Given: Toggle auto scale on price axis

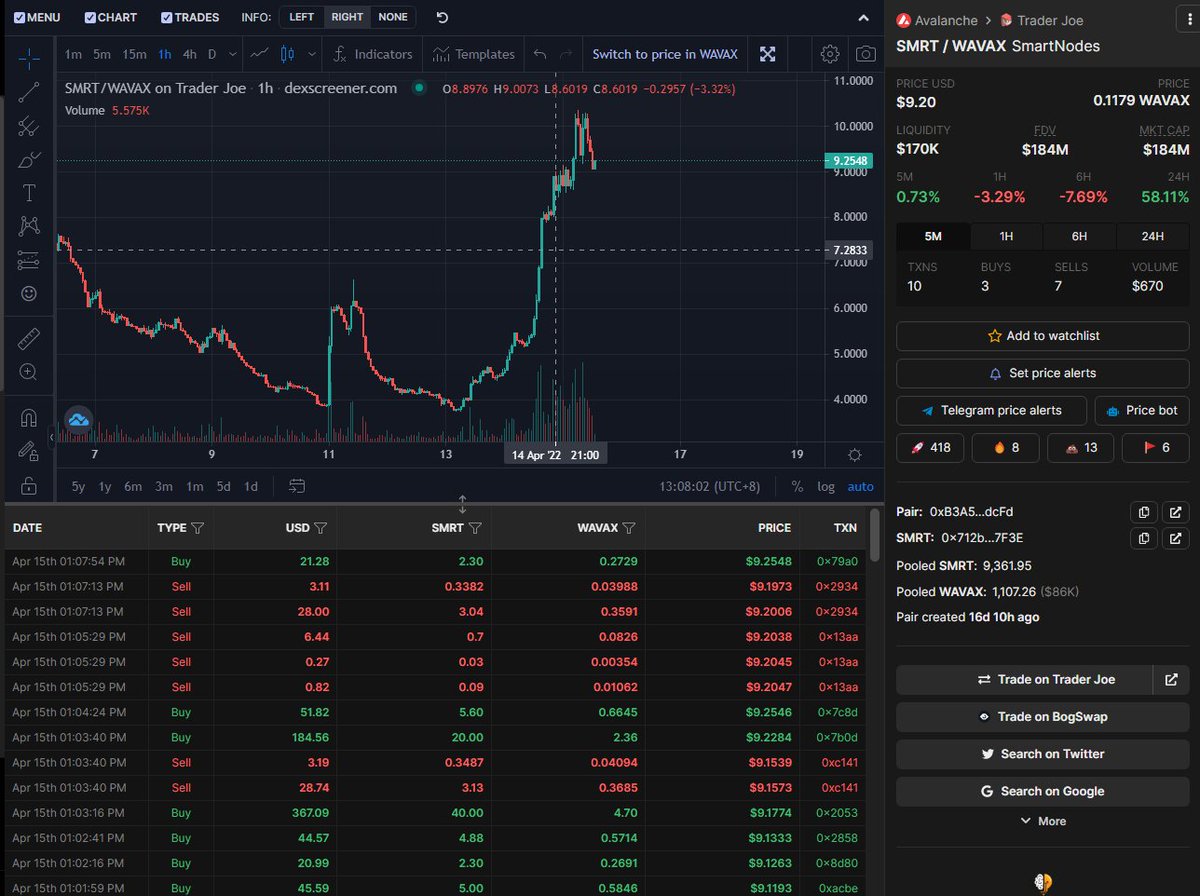Looking at the screenshot, I should click(x=860, y=486).
